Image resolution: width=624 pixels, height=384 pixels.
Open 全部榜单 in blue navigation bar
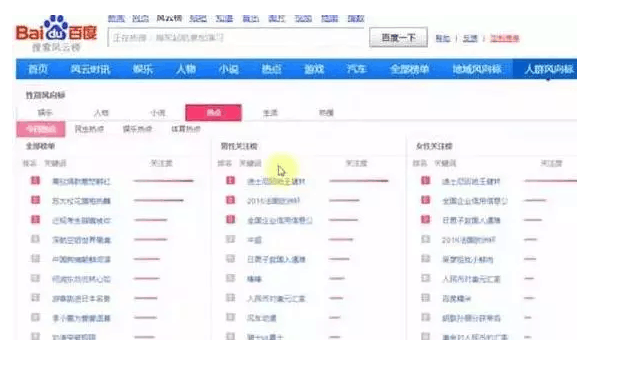pos(409,69)
